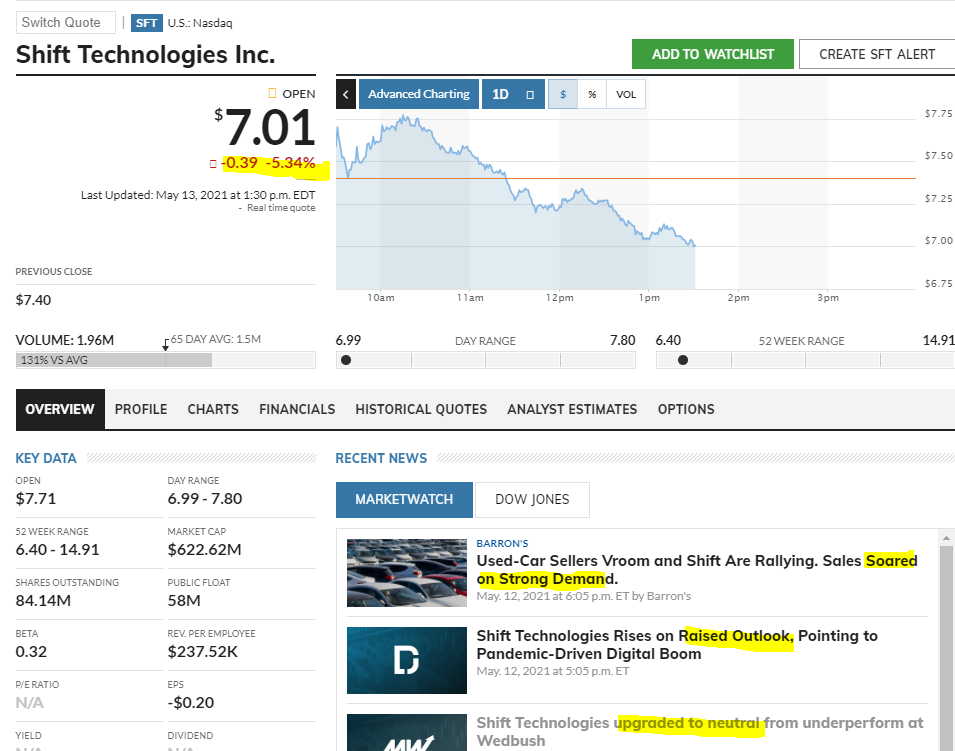Viewport: 955px width, 751px height.
Task: Select the Dow Jones news tab
Action: coord(532,499)
